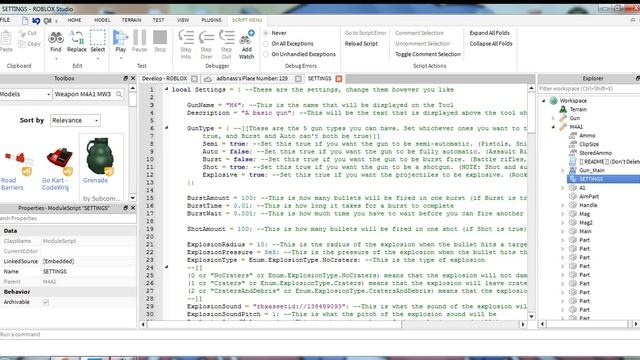This screenshot has width=640, height=360.
Task: Expand the Mag2 tree node
Action: (563, 223)
